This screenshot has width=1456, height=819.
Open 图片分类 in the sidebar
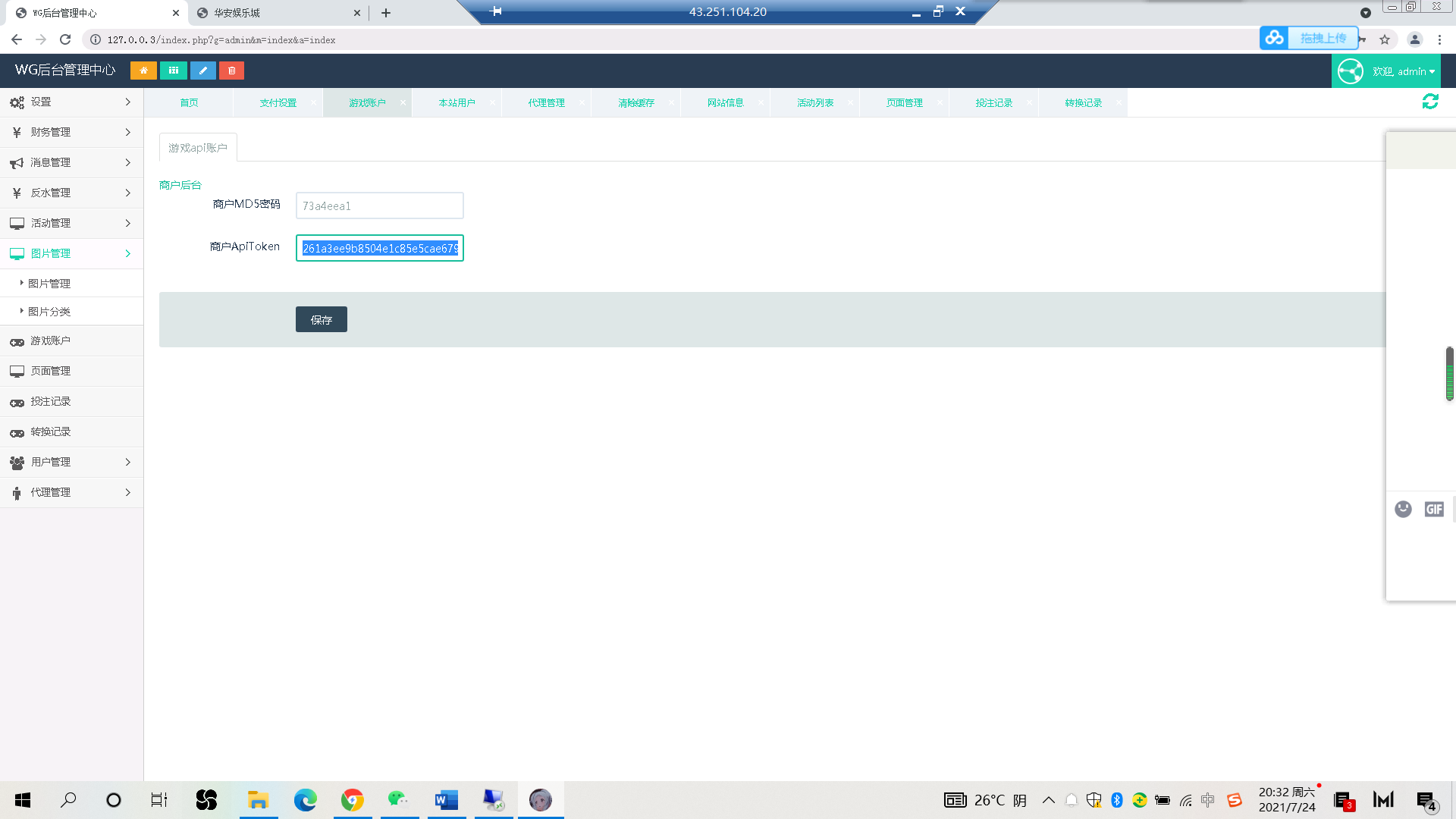(49, 312)
